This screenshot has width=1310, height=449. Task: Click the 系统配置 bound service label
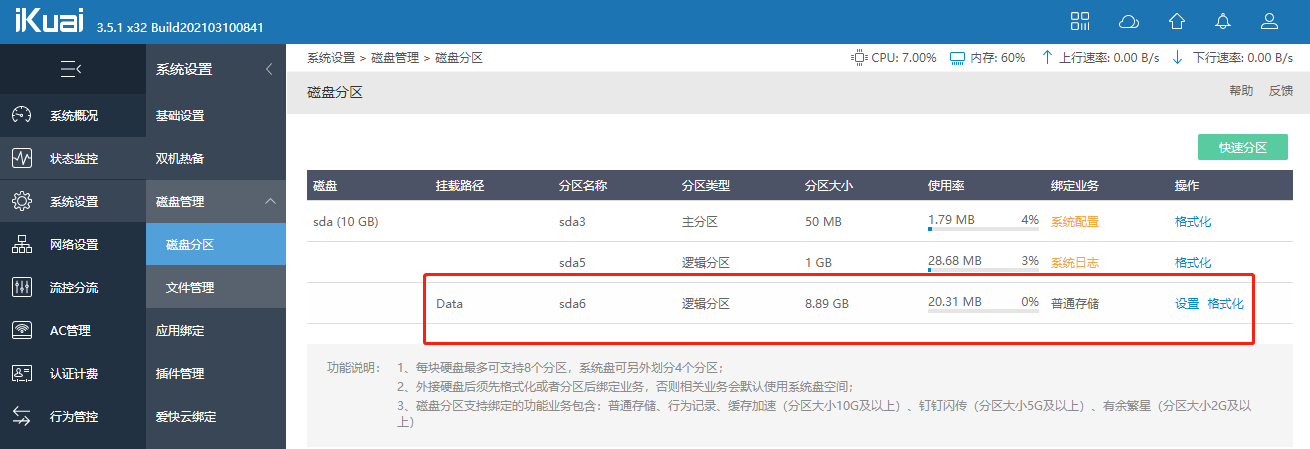[1075, 221]
